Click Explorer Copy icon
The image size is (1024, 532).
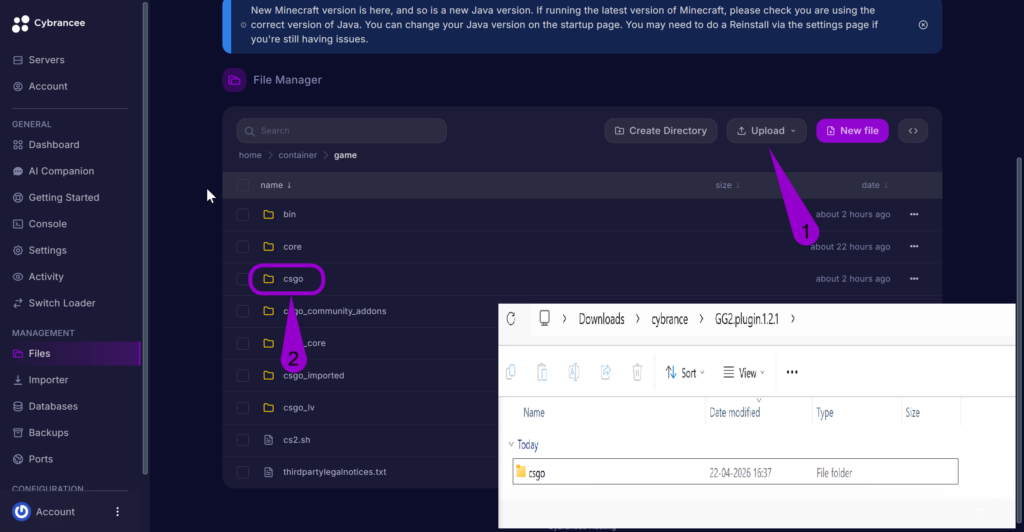[x=511, y=372]
